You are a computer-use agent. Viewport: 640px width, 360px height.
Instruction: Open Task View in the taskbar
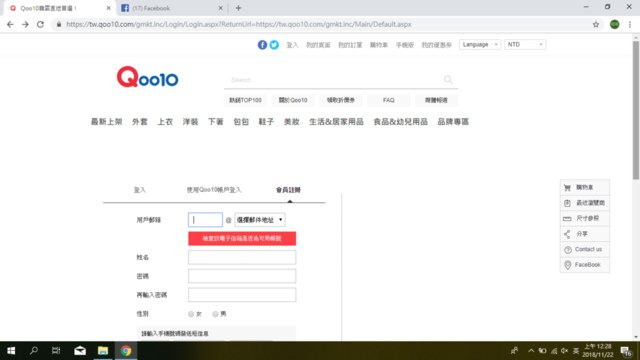click(x=56, y=351)
